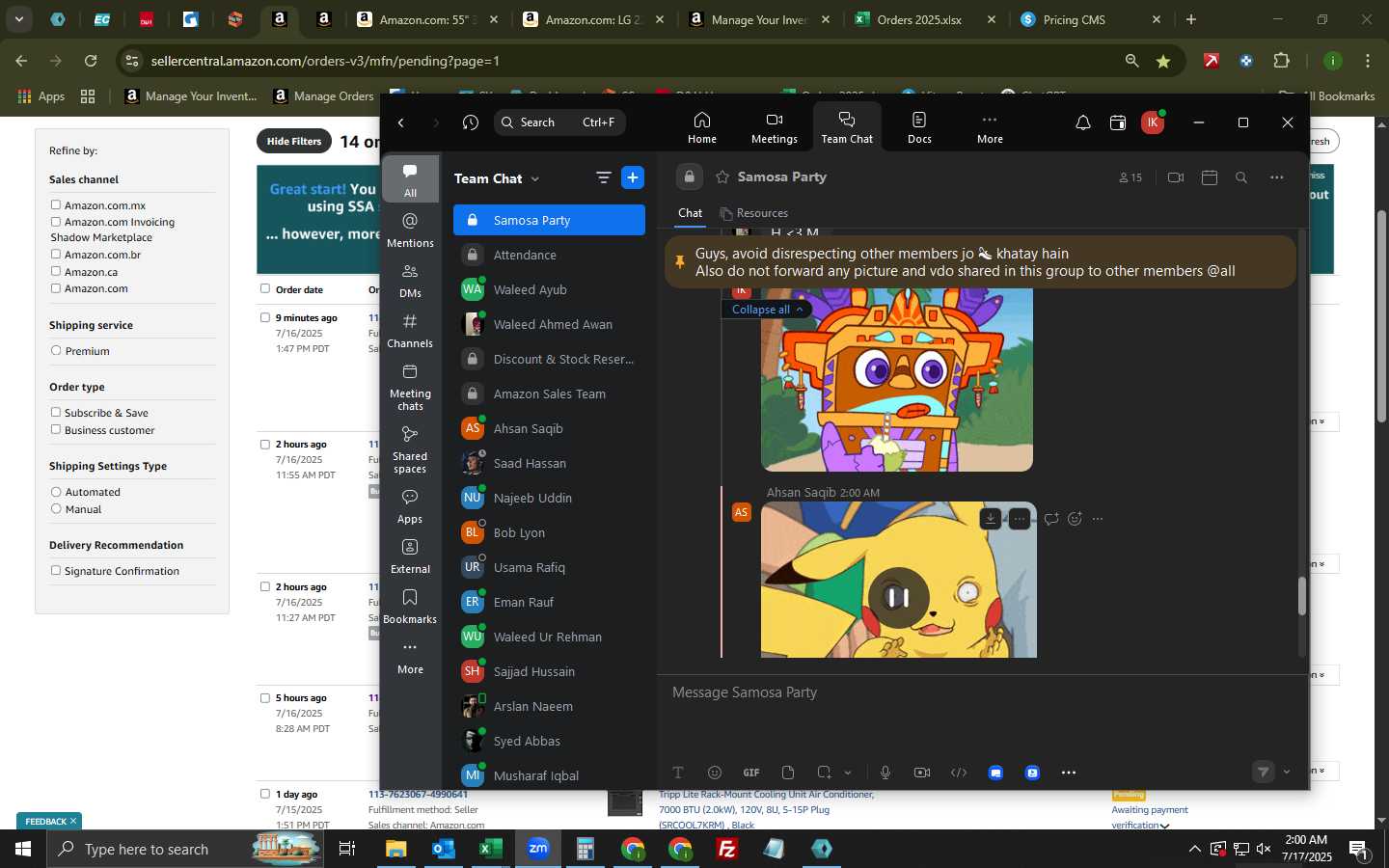Open Waleed Ayub chat

point(549,289)
